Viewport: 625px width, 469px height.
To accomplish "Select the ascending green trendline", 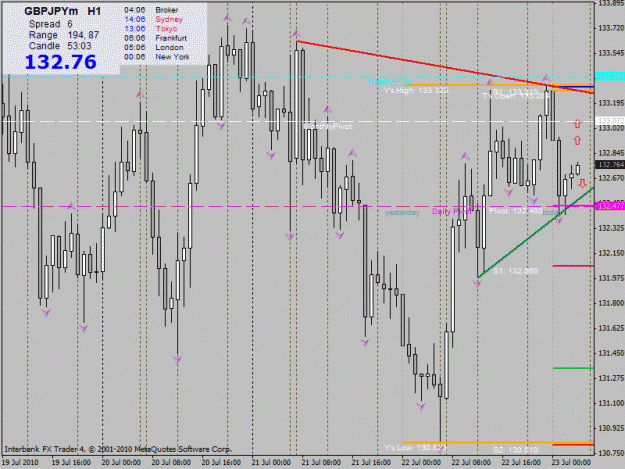I will click(x=536, y=232).
